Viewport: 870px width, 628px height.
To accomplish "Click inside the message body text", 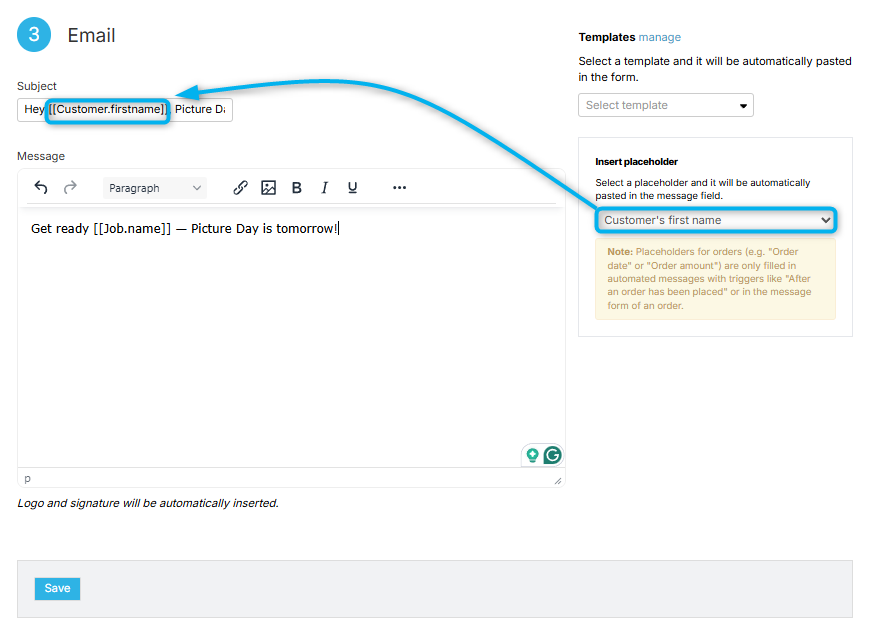I will pyautogui.click(x=184, y=229).
